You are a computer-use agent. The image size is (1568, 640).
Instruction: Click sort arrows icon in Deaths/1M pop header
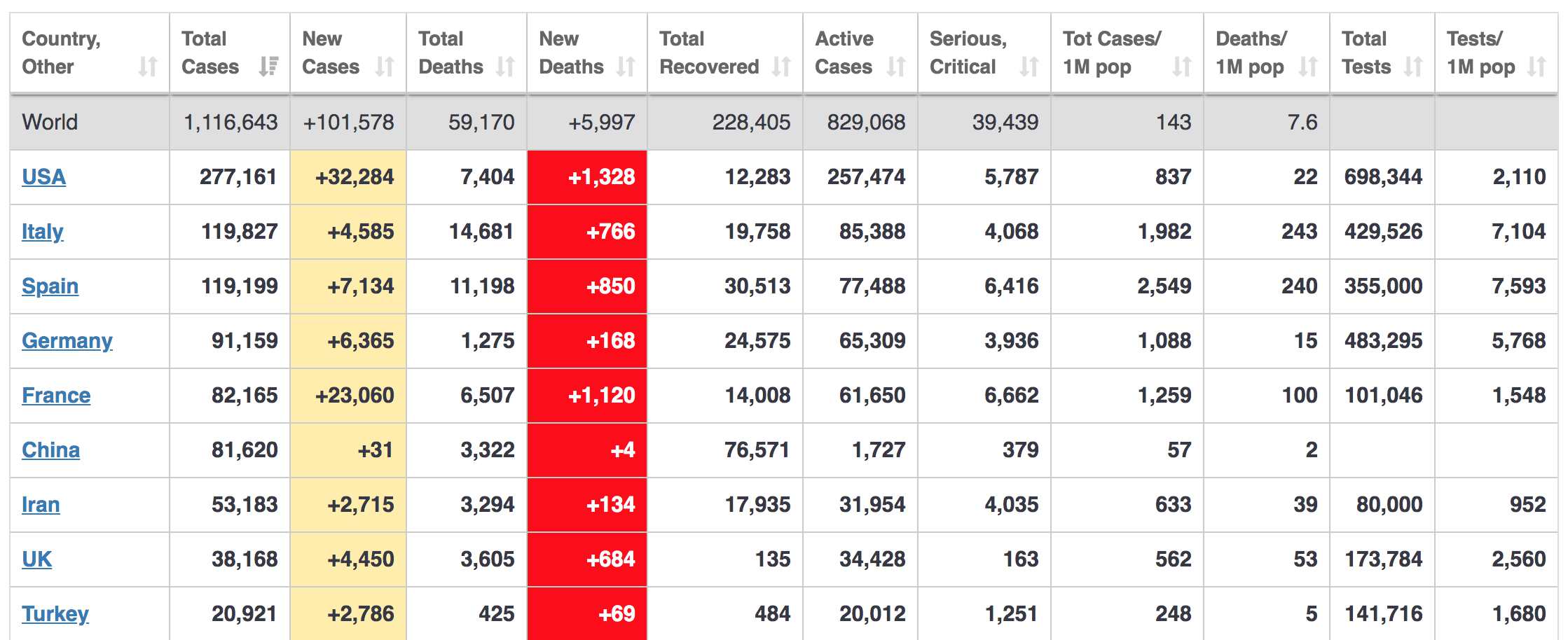coord(1308,67)
